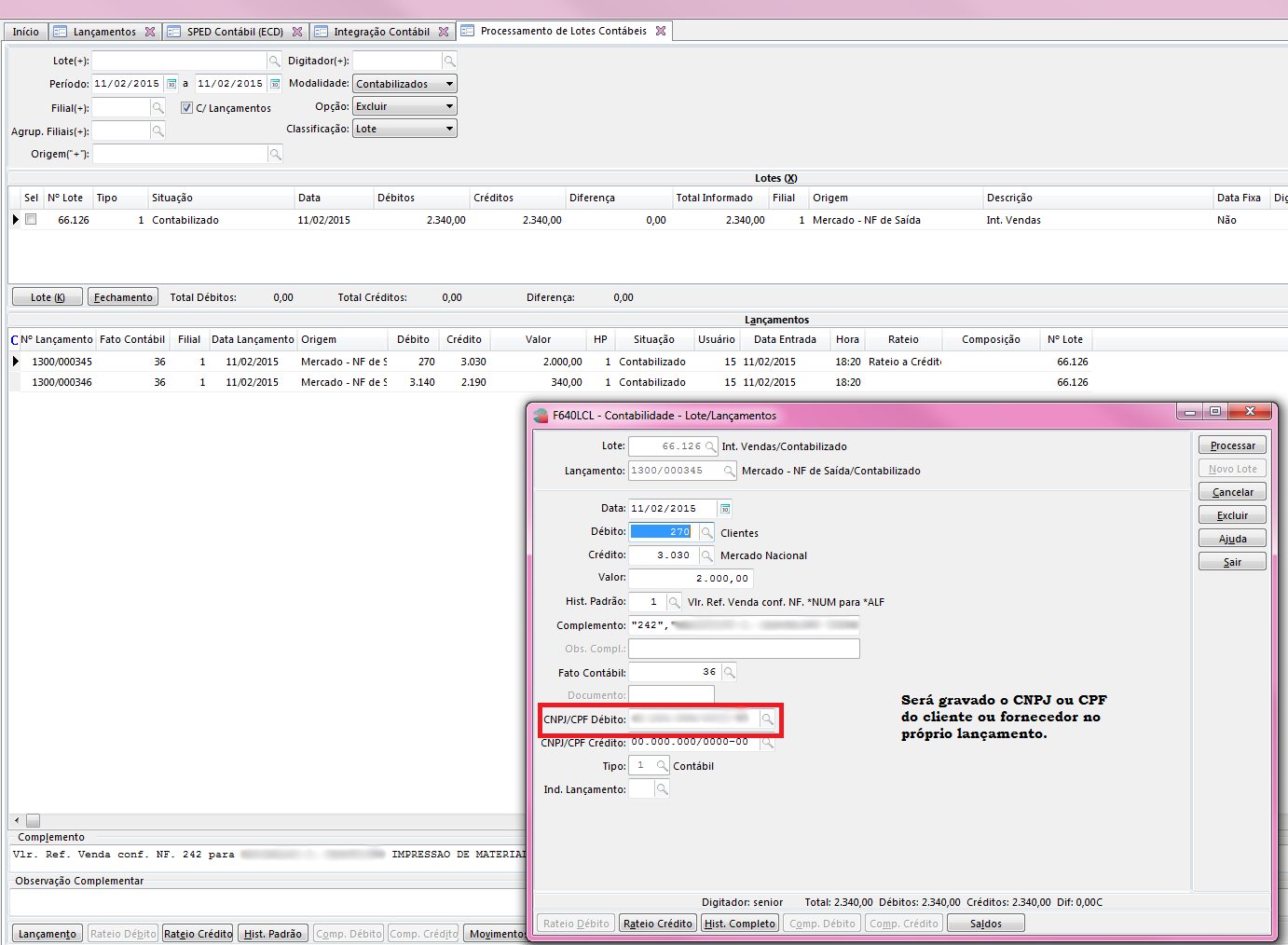Click the horizontal scrollbar left arrow
This screenshot has height=945, width=1288.
pyautogui.click(x=17, y=820)
